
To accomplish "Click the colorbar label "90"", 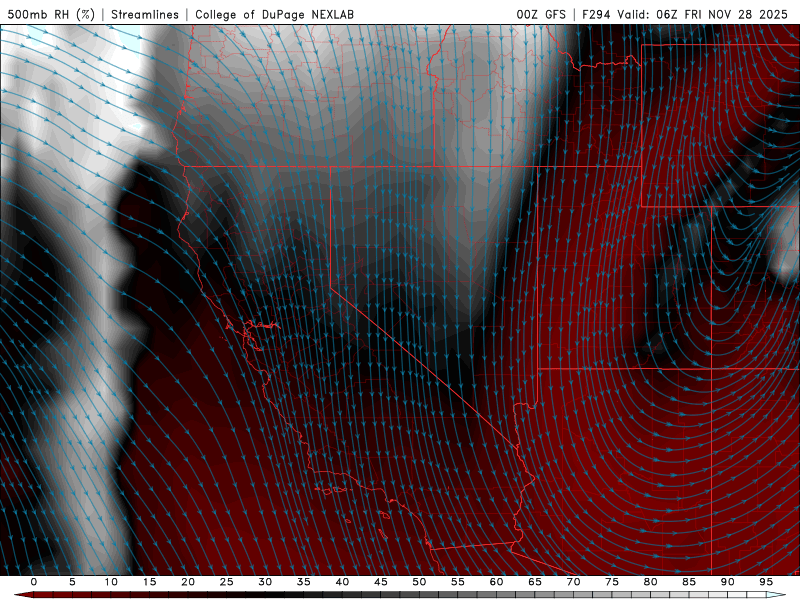I will [x=727, y=582].
